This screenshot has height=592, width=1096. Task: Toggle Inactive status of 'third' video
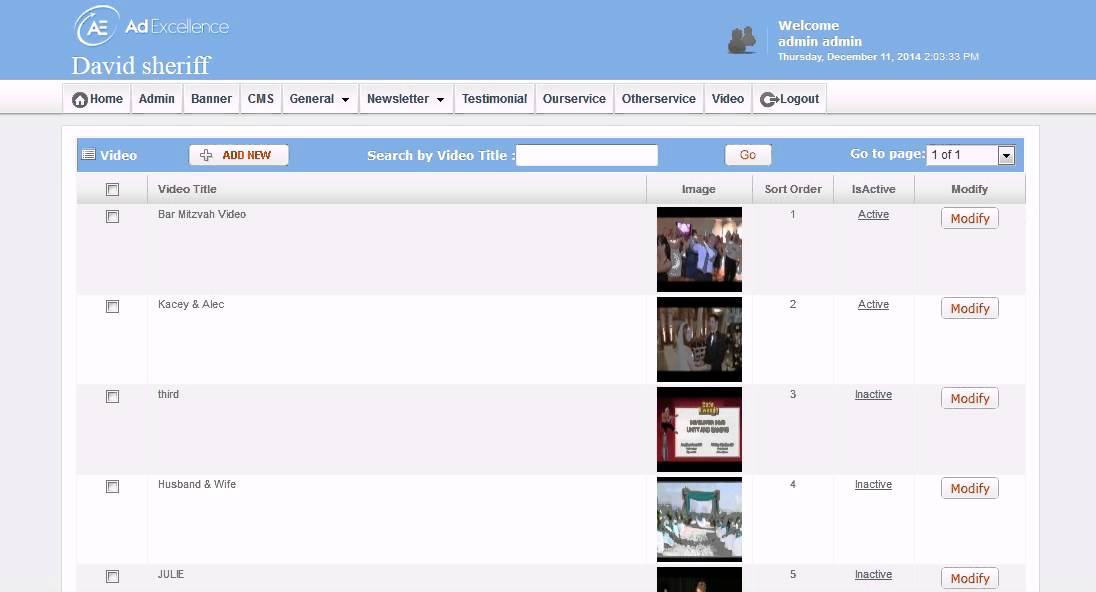(x=873, y=394)
